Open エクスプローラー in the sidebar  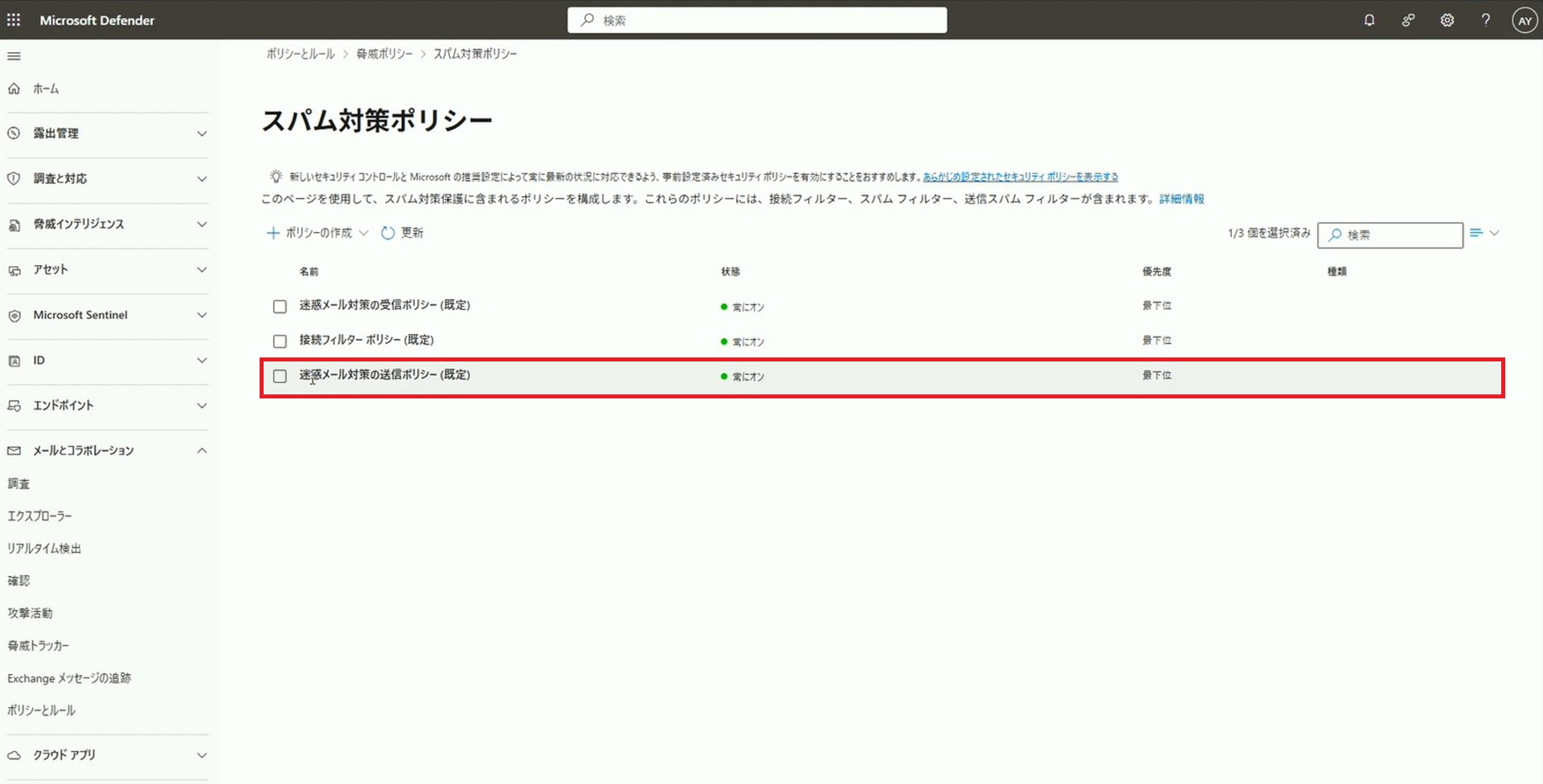39,516
